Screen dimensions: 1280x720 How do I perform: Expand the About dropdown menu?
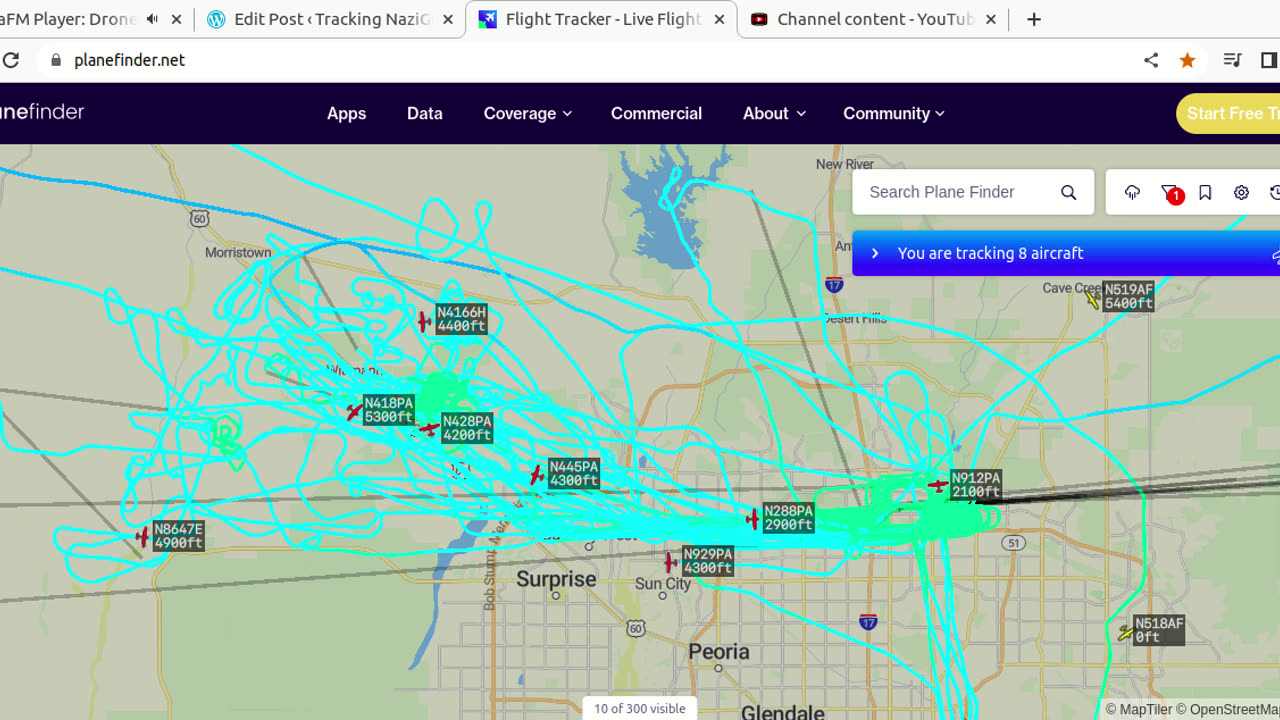(774, 113)
